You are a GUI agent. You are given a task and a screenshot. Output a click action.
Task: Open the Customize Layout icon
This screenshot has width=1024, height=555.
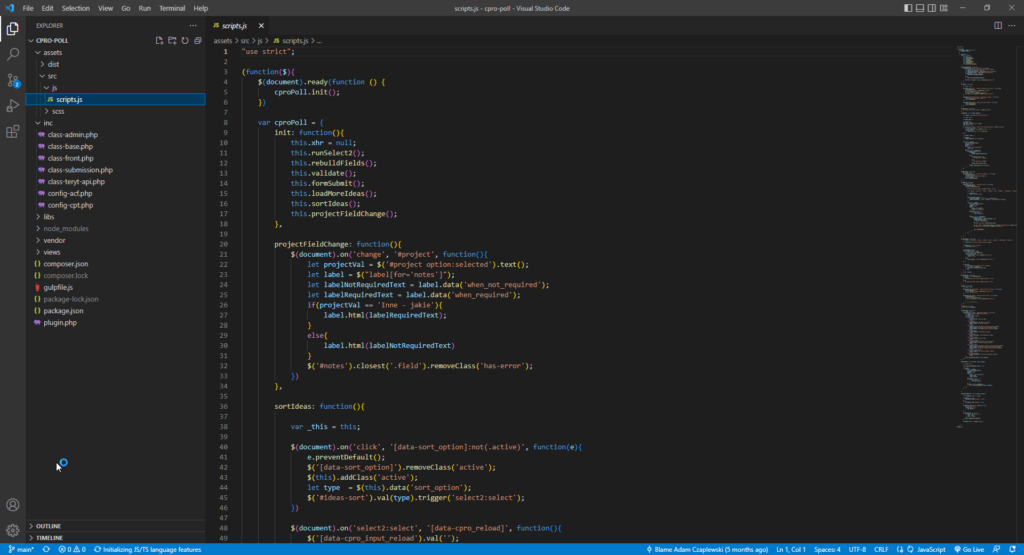pos(944,8)
